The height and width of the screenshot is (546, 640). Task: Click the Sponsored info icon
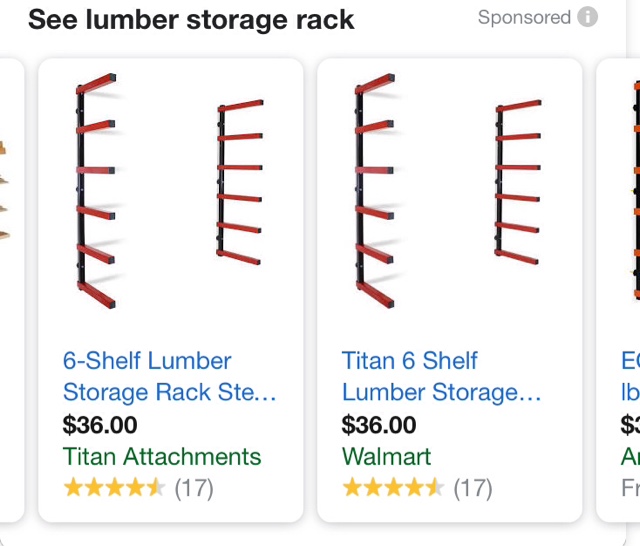tap(587, 17)
